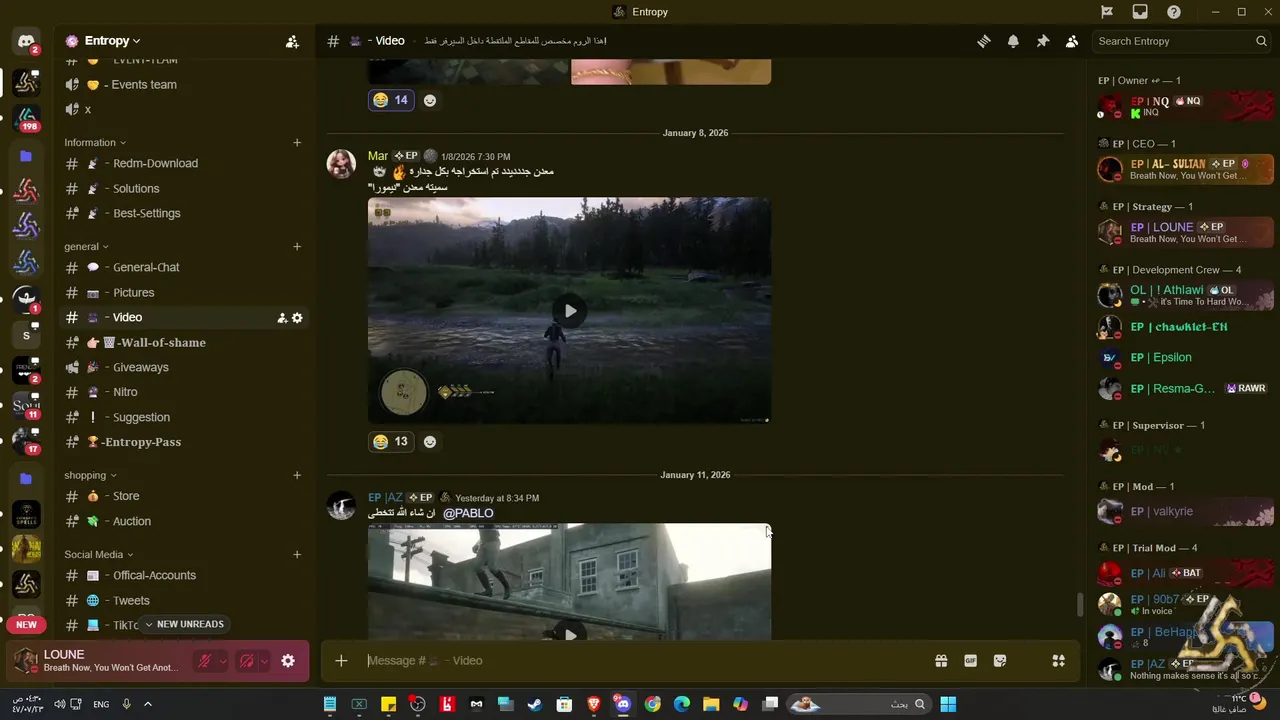Image resolution: width=1280 pixels, height=720 pixels.
Task: Open Steam from the taskbar
Action: coord(535,704)
